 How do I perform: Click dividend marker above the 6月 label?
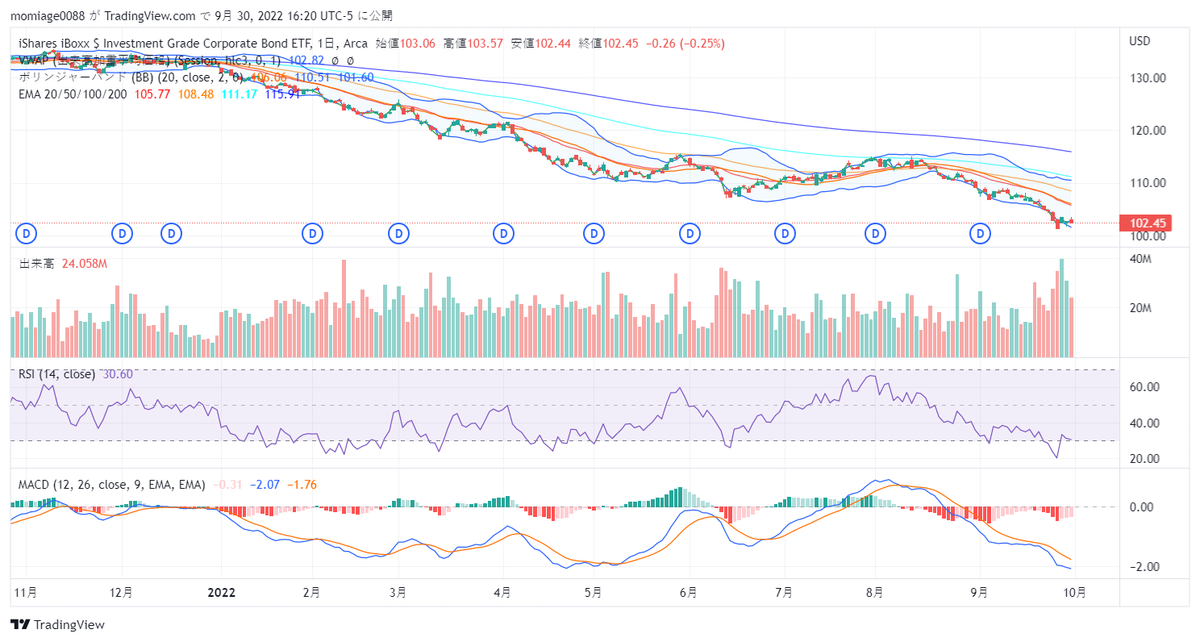689,233
